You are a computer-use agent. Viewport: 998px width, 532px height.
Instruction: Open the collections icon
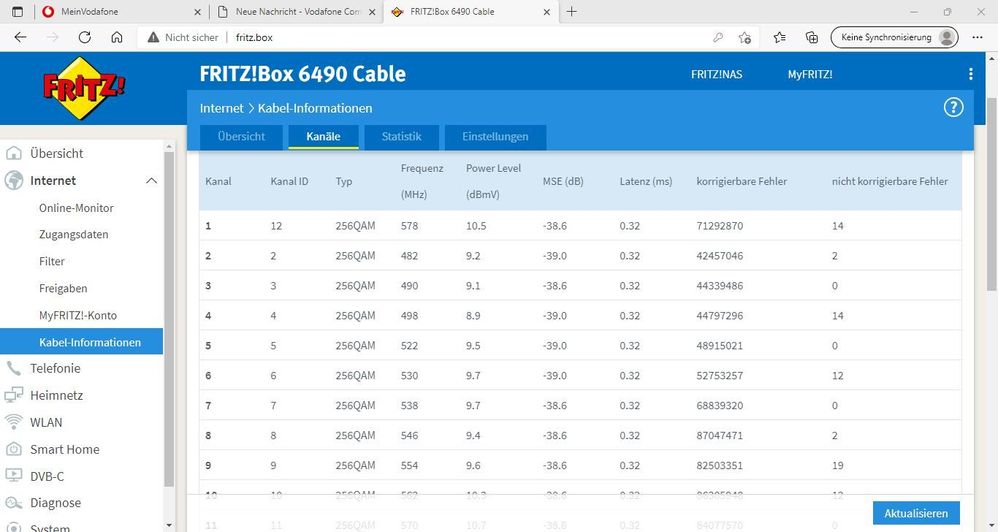tap(812, 38)
